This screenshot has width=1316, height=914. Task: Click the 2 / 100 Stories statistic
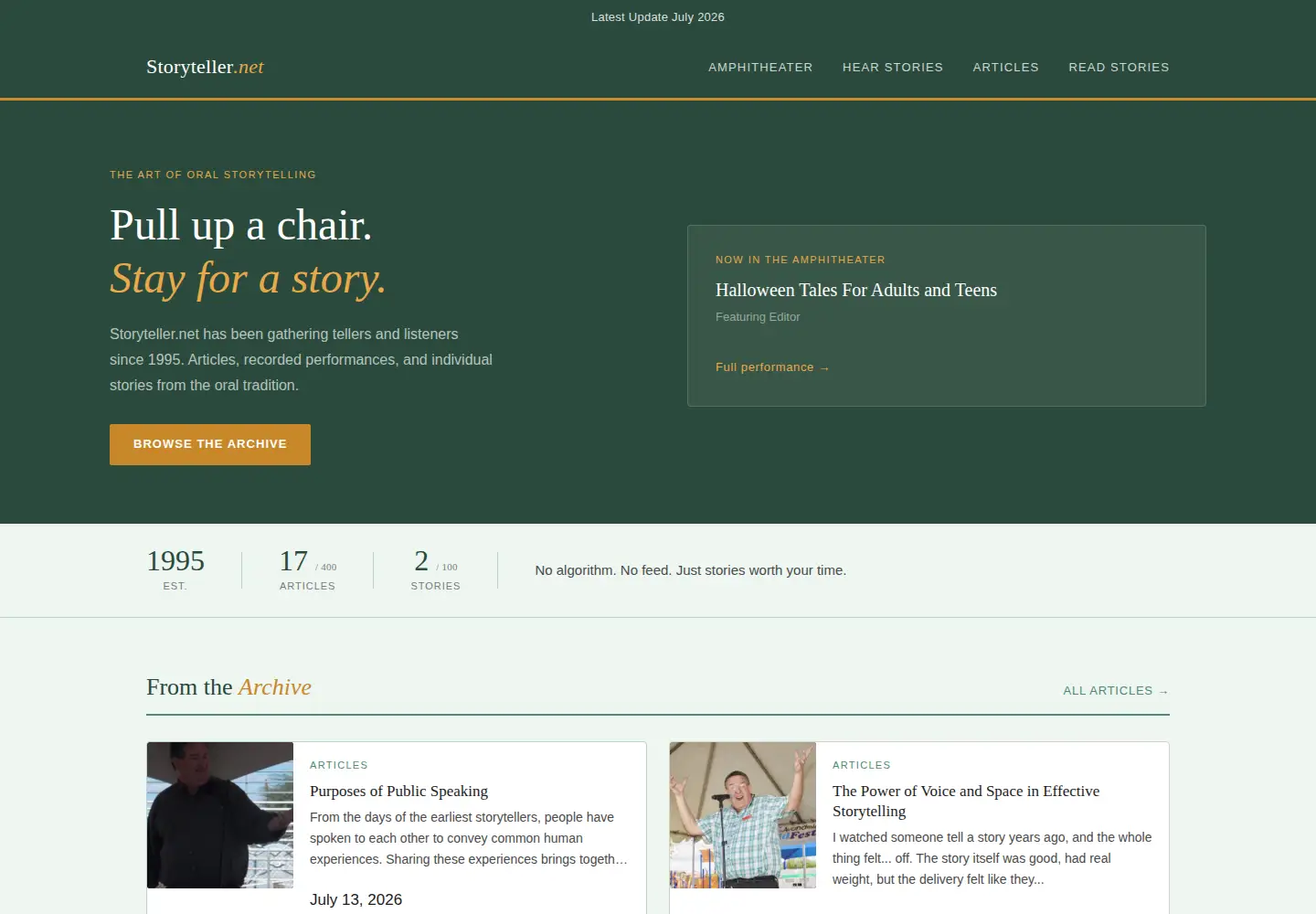pos(436,569)
